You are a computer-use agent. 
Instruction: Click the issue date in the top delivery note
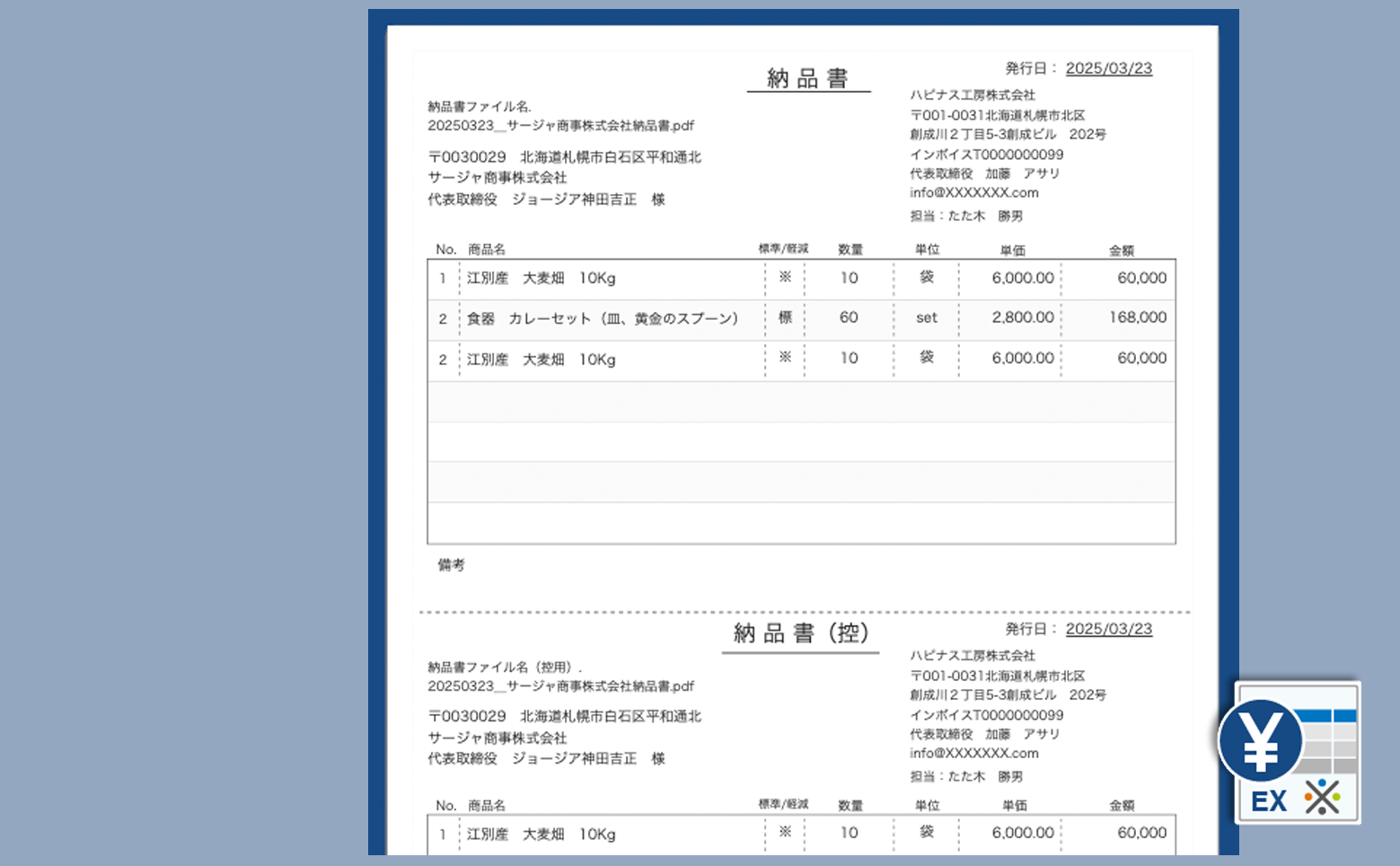click(1108, 68)
